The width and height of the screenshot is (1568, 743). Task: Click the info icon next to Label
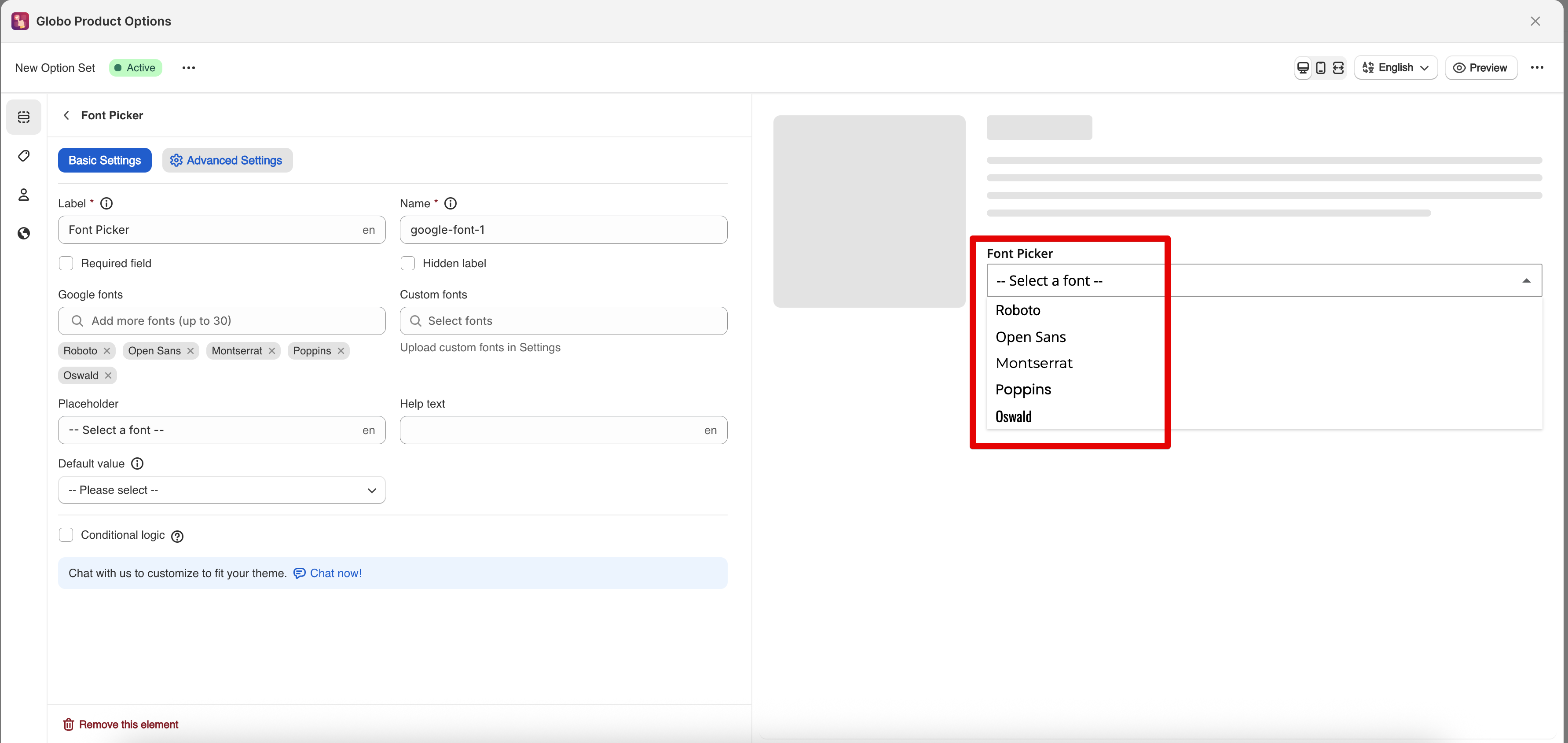pyautogui.click(x=106, y=203)
